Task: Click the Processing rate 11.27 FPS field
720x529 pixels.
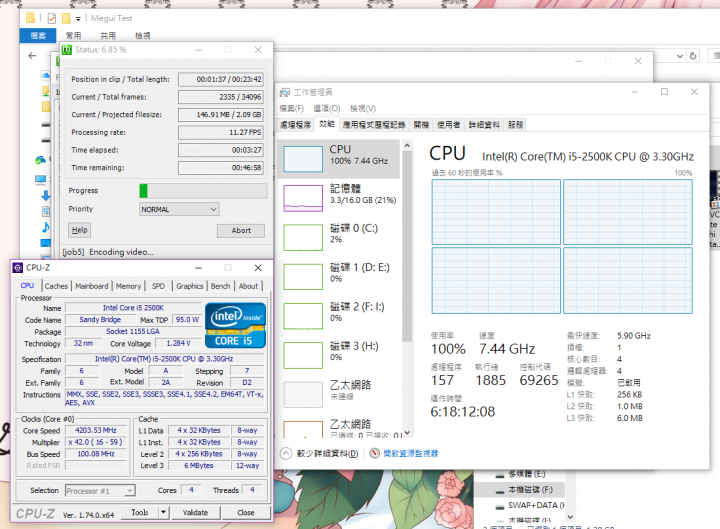Action: 221,132
